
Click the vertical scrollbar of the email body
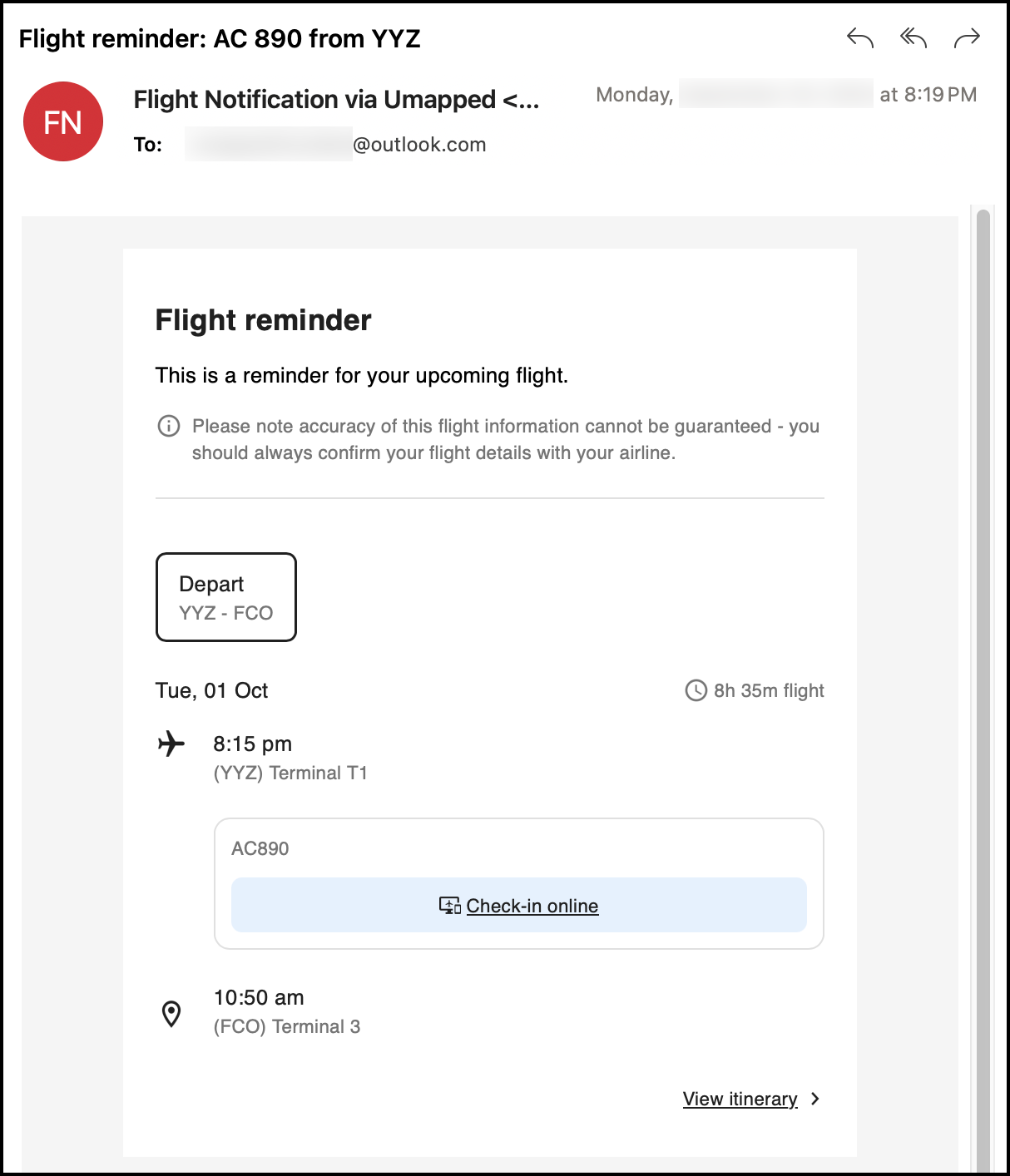[983, 690]
